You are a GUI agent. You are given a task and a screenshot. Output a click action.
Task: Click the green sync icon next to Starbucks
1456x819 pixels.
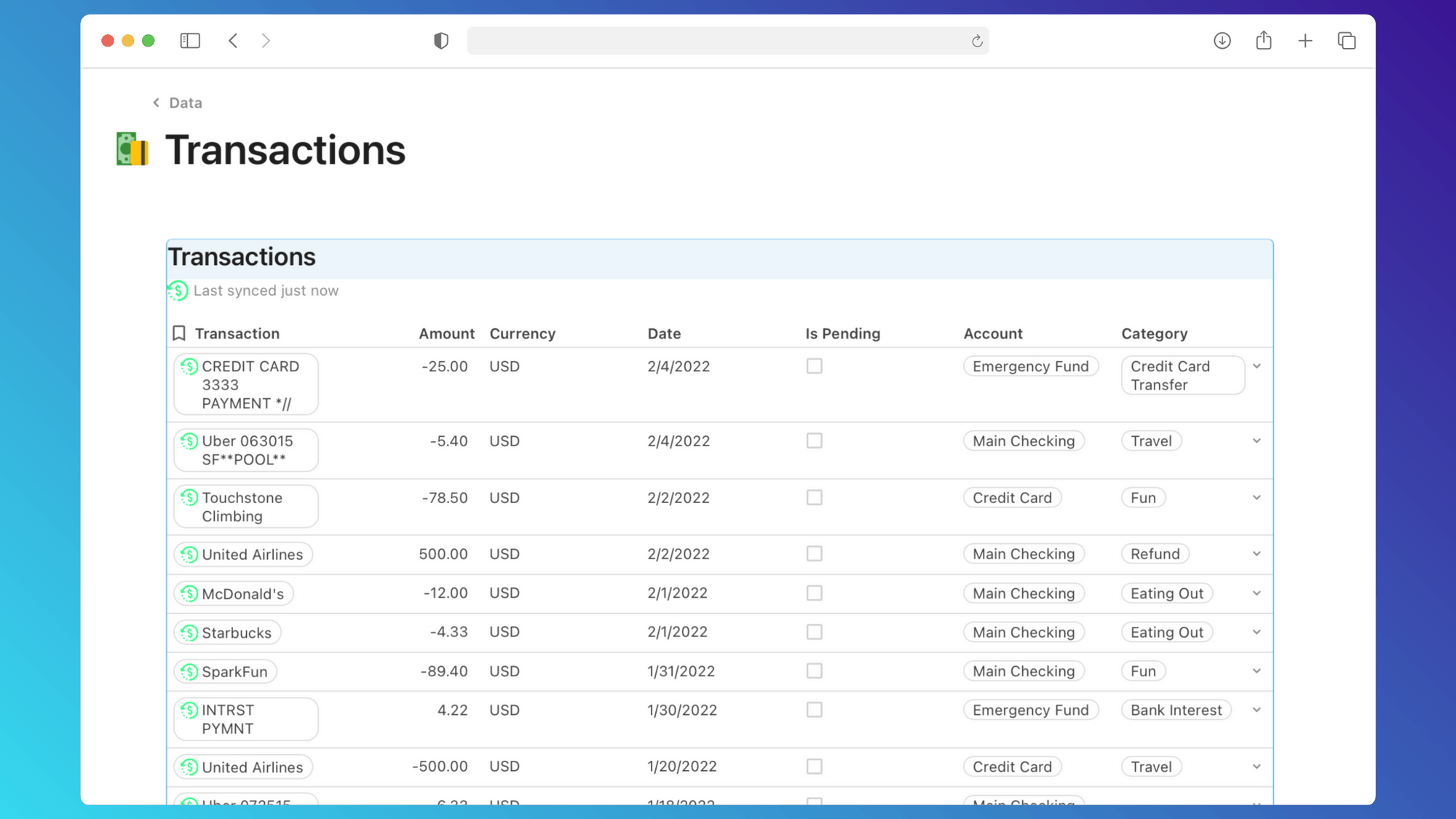[x=189, y=632]
